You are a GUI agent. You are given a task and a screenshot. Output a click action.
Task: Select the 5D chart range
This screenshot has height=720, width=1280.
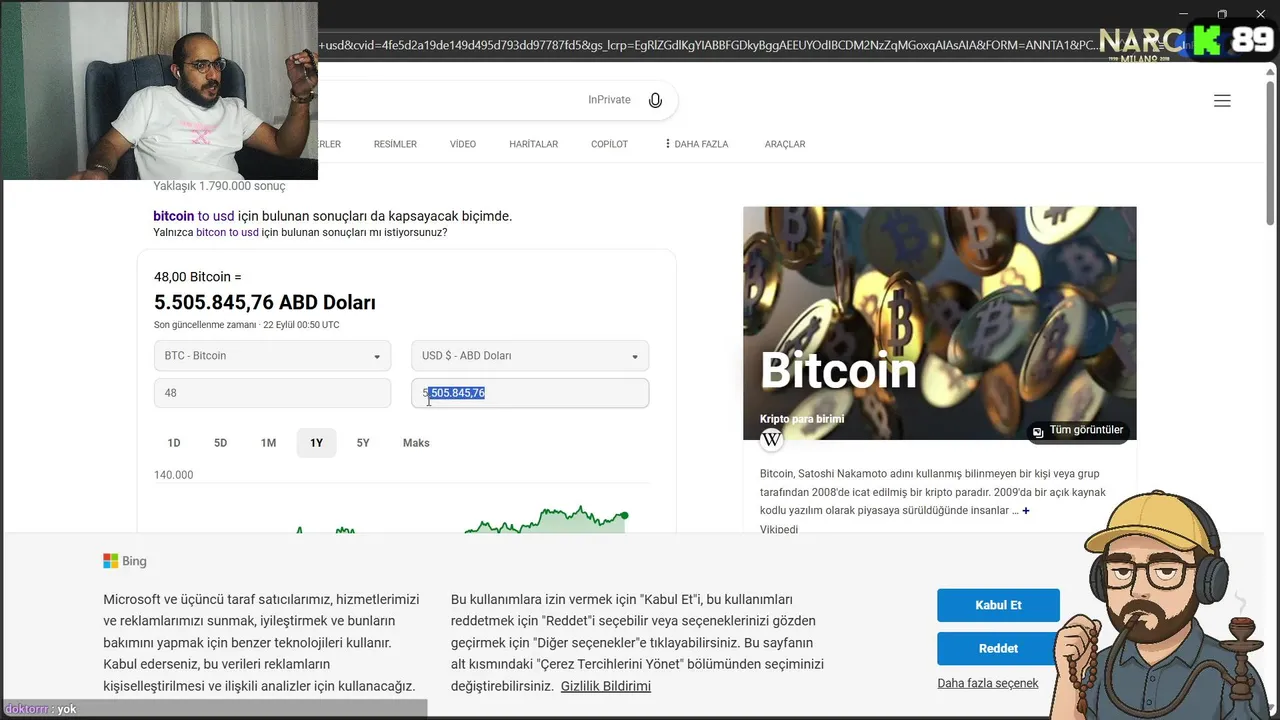221,443
